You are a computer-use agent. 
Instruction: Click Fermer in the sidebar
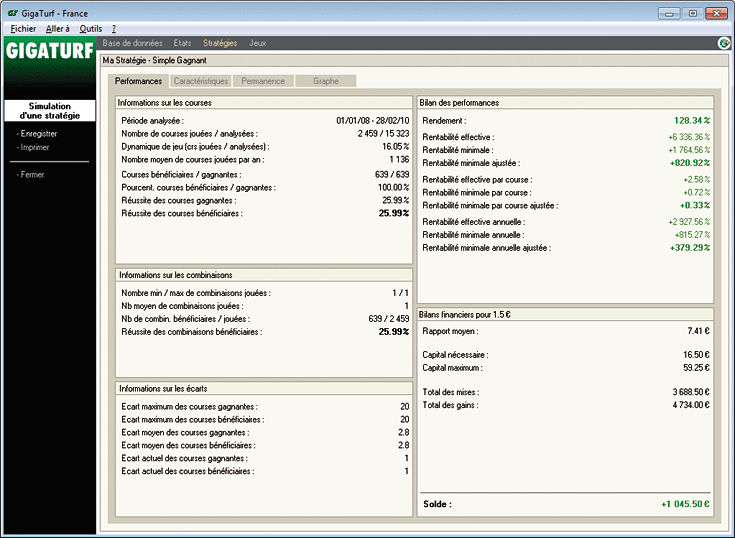(30, 174)
